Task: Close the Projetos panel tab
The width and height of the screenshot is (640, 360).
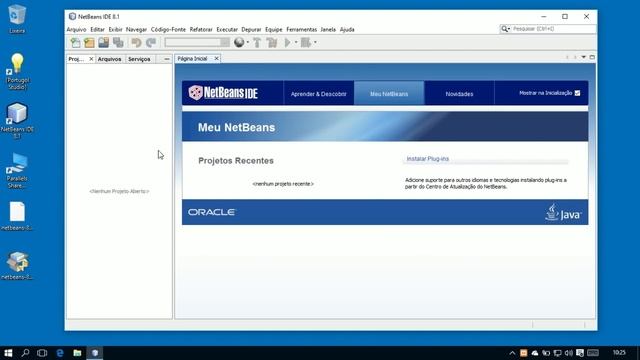Action: 91,59
